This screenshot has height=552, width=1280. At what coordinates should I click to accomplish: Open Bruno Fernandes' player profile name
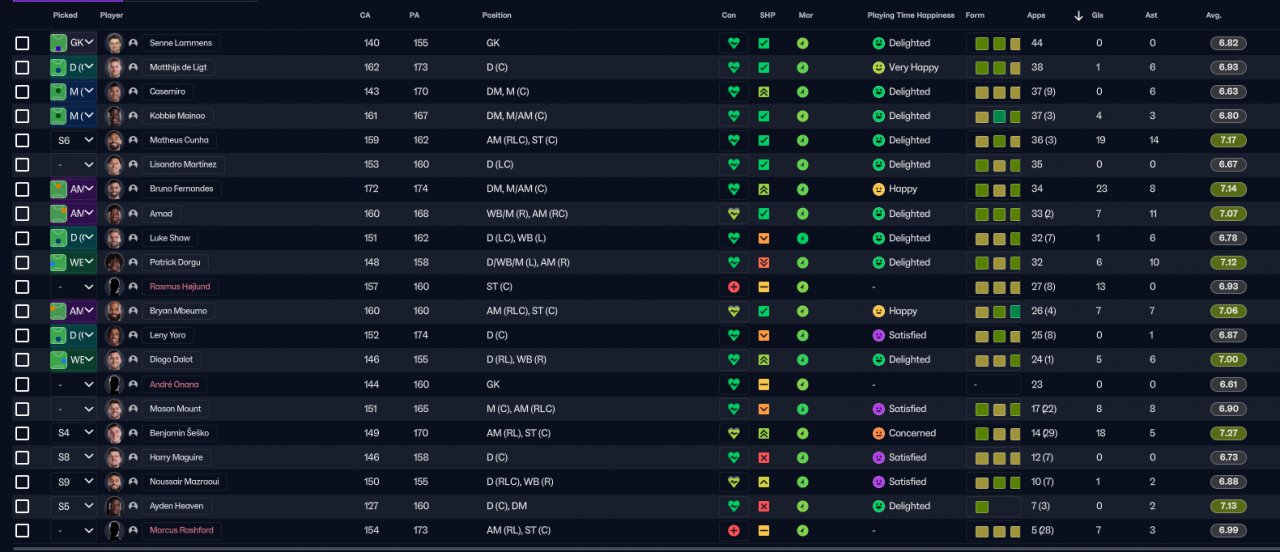point(181,189)
